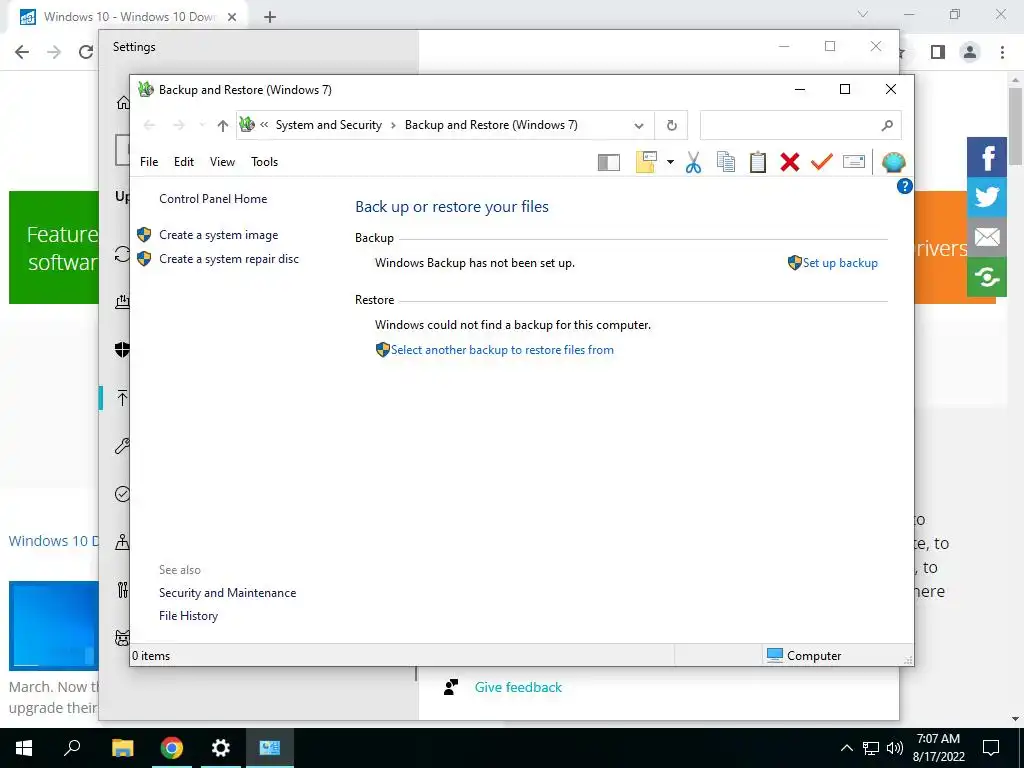
Task: Click the Rename toolbar icon
Action: (x=854, y=161)
